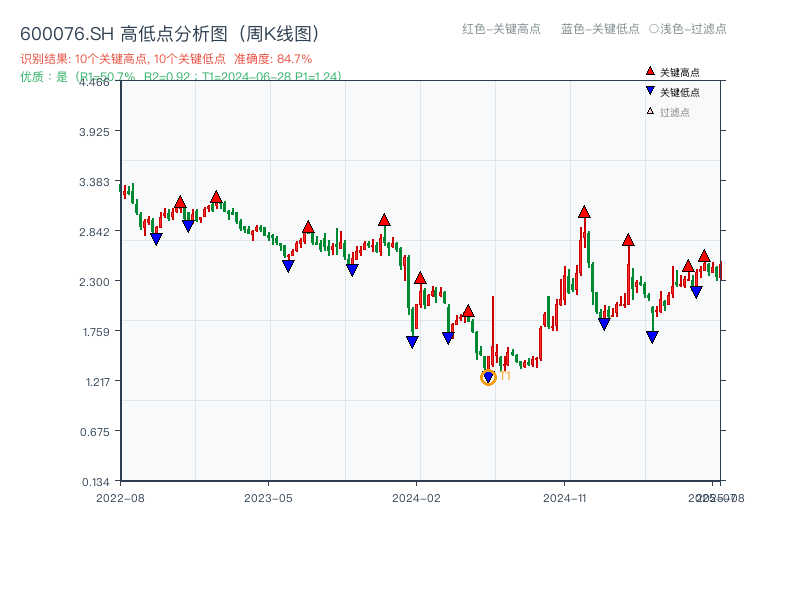Click the red 识别结果 summary text
Screen dimensions: 800x600
[122, 59]
